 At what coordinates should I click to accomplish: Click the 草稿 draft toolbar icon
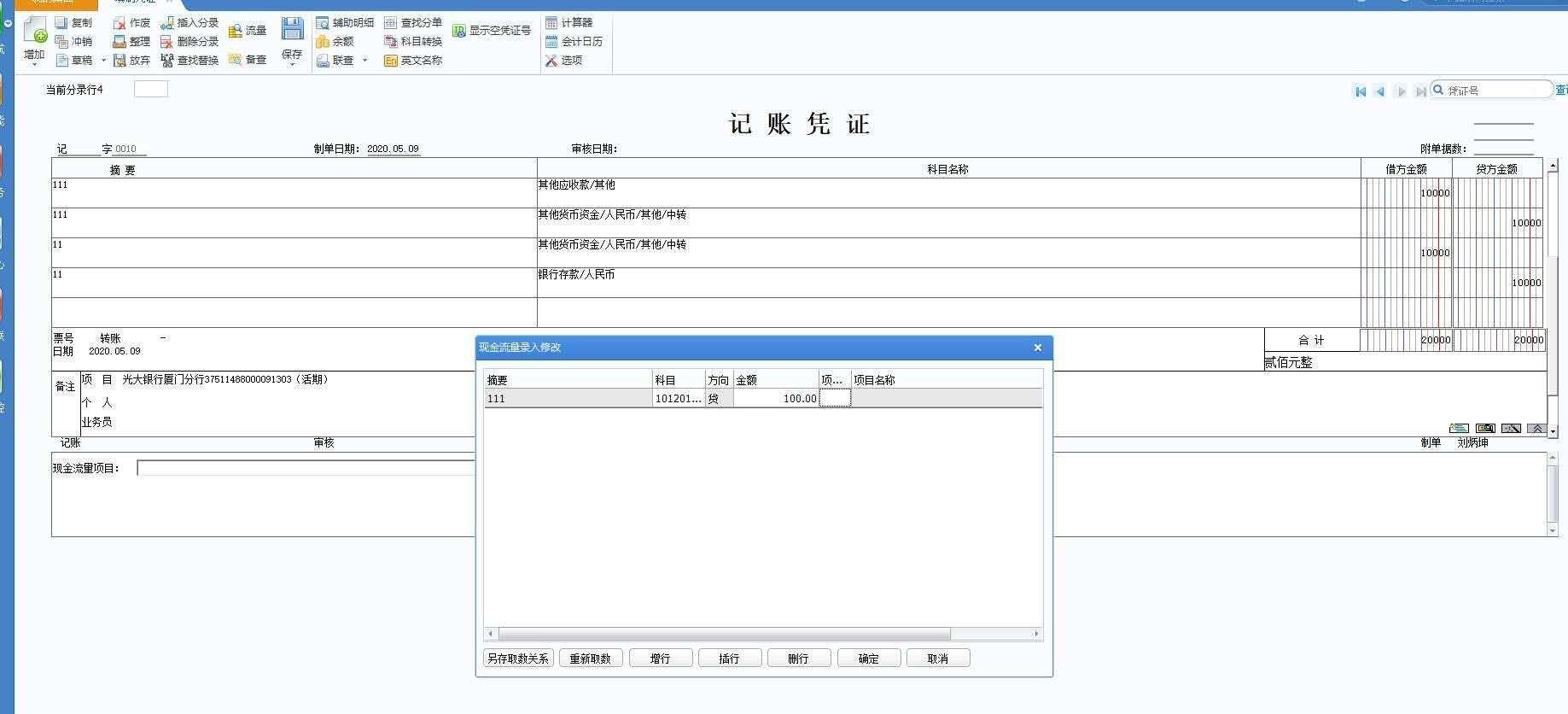tap(61, 61)
